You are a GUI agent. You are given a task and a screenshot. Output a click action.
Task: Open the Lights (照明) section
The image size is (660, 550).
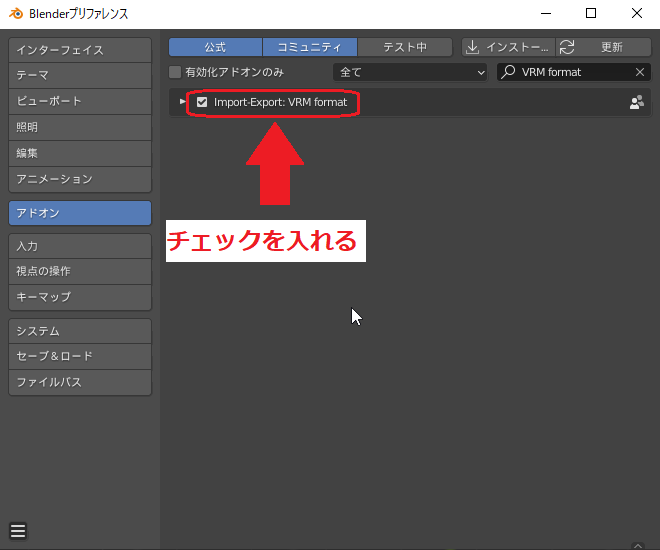pos(80,127)
